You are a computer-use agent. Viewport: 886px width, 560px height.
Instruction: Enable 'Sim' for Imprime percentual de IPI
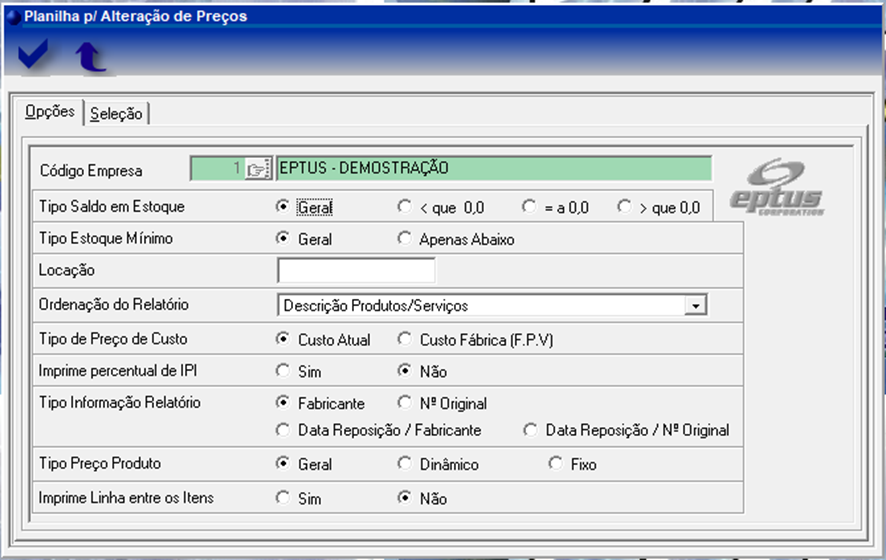coord(283,371)
